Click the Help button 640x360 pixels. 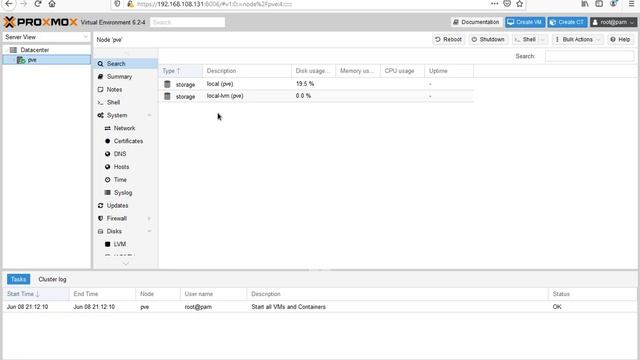(x=620, y=40)
